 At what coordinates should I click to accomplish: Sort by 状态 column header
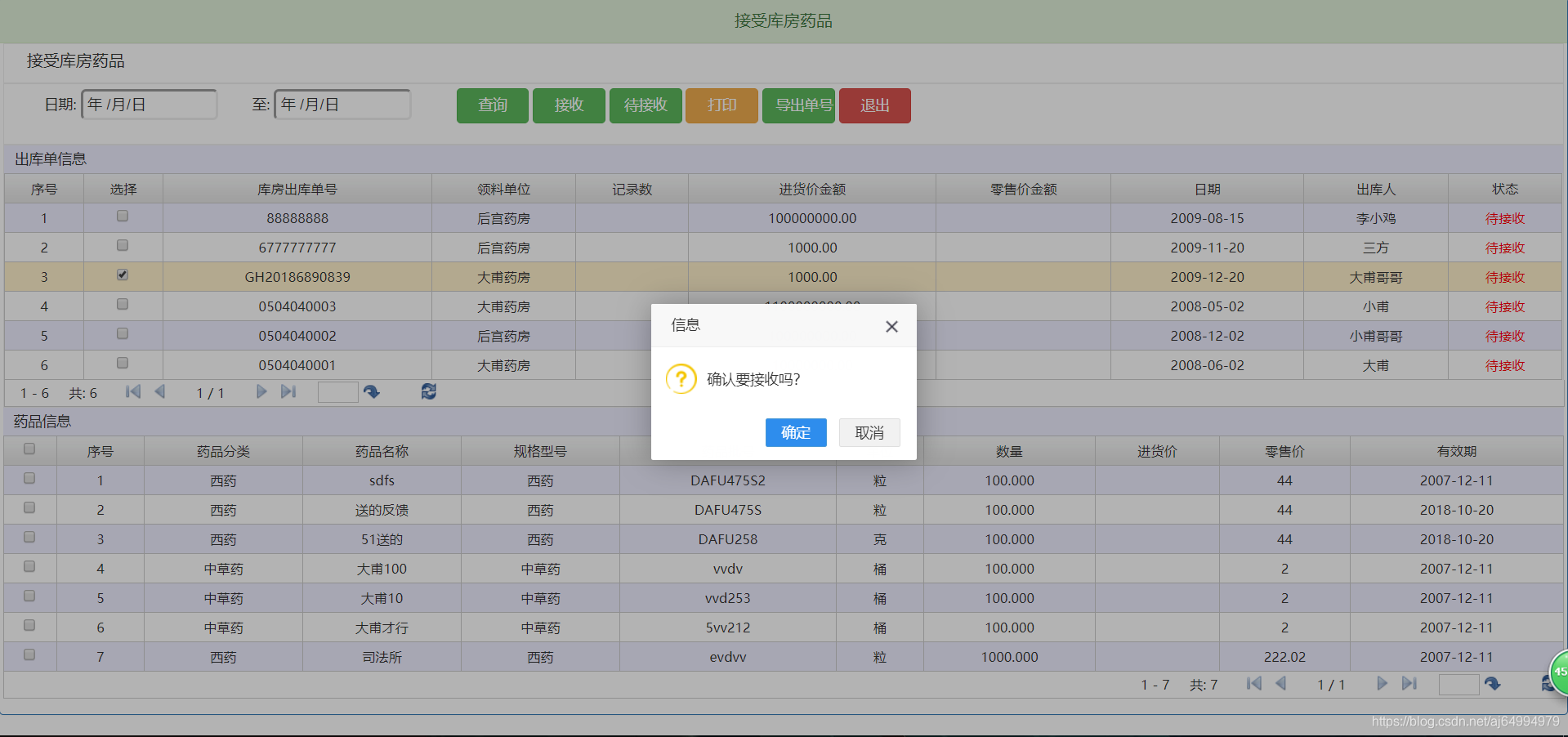(x=1505, y=189)
